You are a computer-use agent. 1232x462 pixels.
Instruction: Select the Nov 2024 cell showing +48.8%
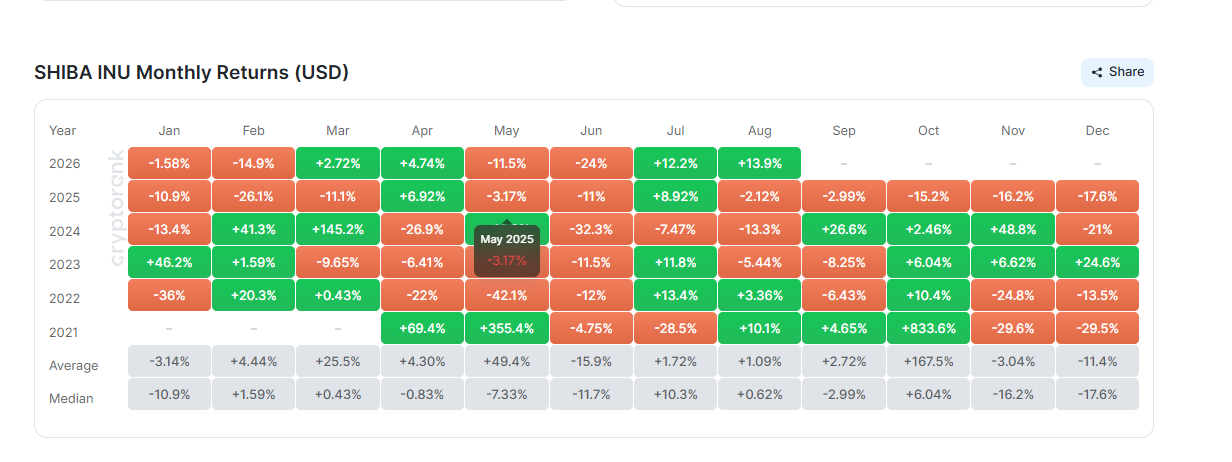(x=1013, y=231)
